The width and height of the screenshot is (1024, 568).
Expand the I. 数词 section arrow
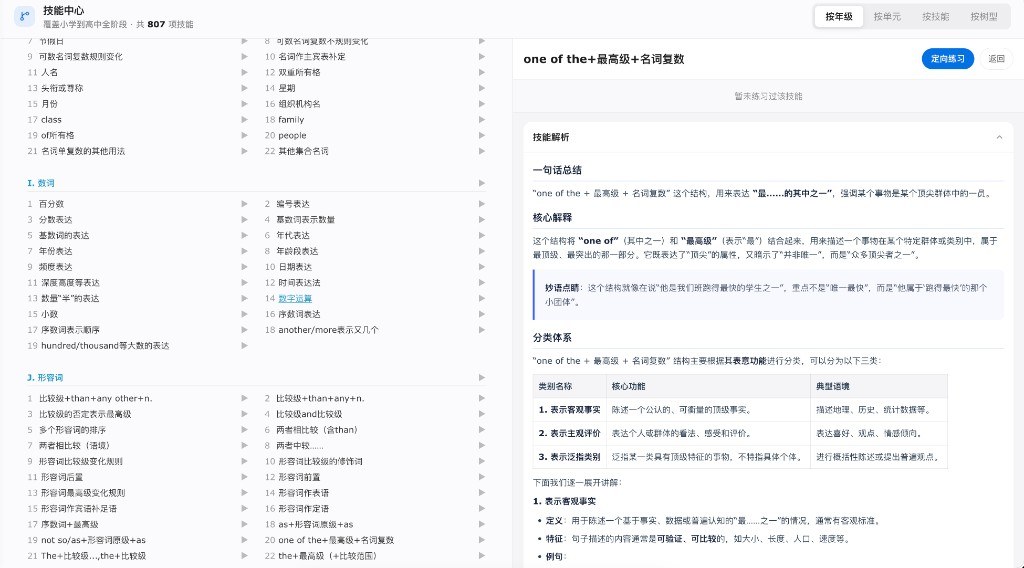pos(482,183)
